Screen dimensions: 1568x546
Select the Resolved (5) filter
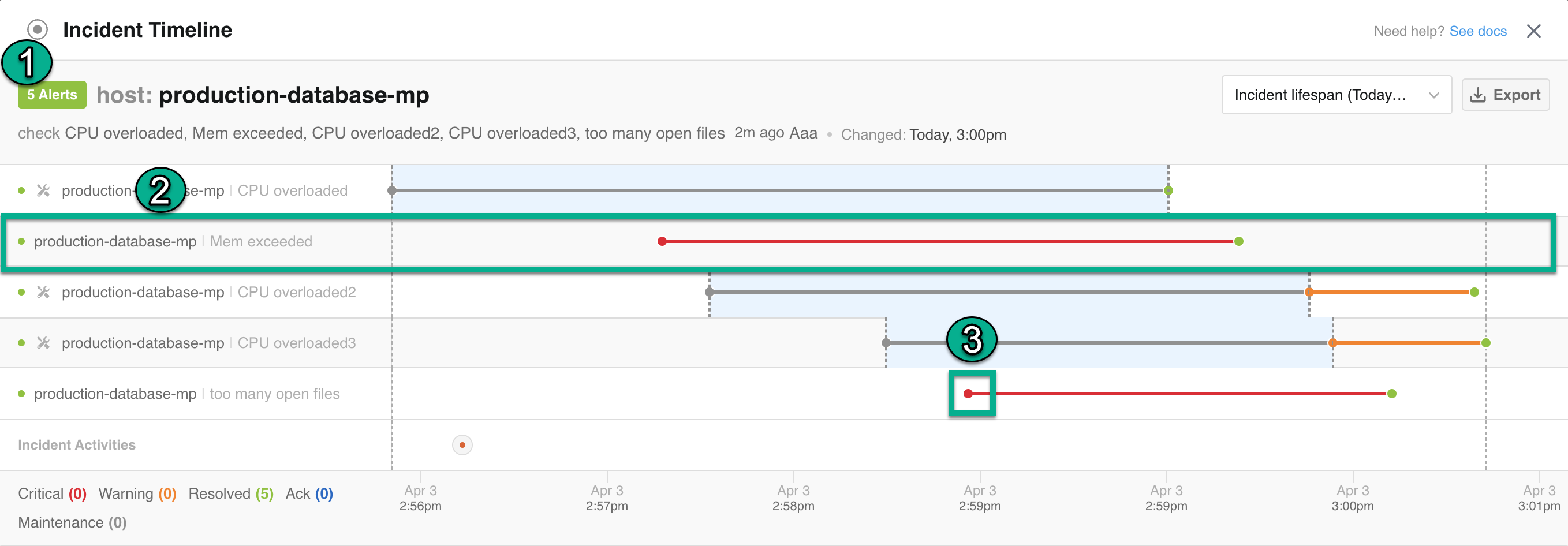(230, 493)
